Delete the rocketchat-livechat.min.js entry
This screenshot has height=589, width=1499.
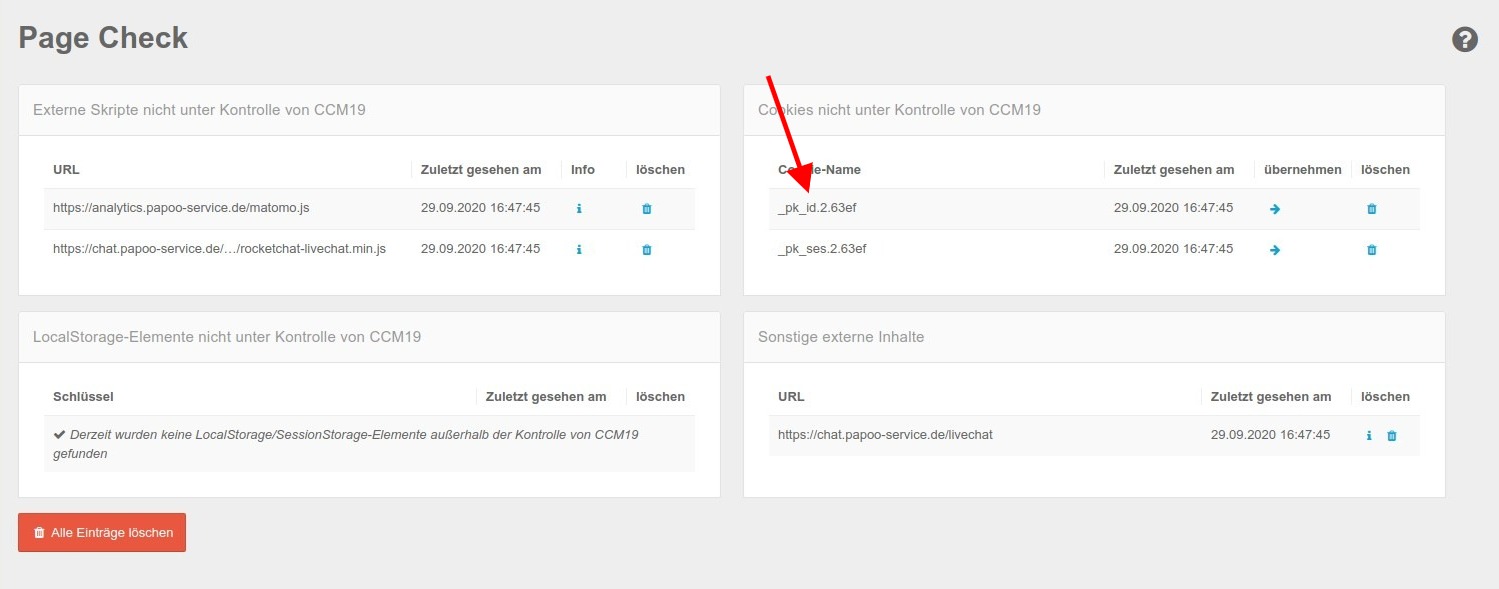[x=646, y=249]
